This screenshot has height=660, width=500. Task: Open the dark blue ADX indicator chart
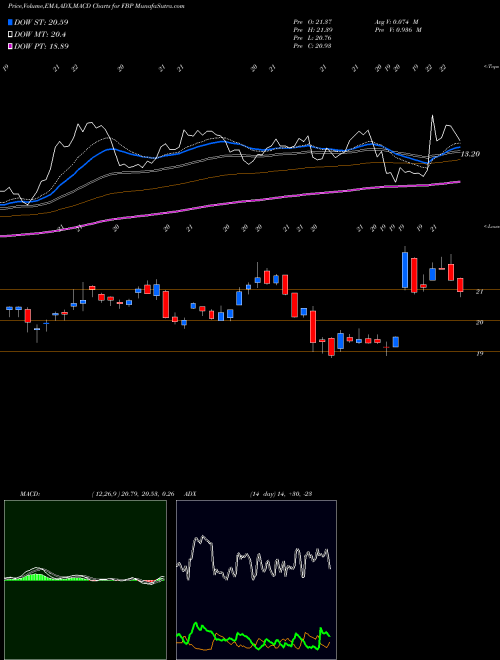tap(256, 580)
